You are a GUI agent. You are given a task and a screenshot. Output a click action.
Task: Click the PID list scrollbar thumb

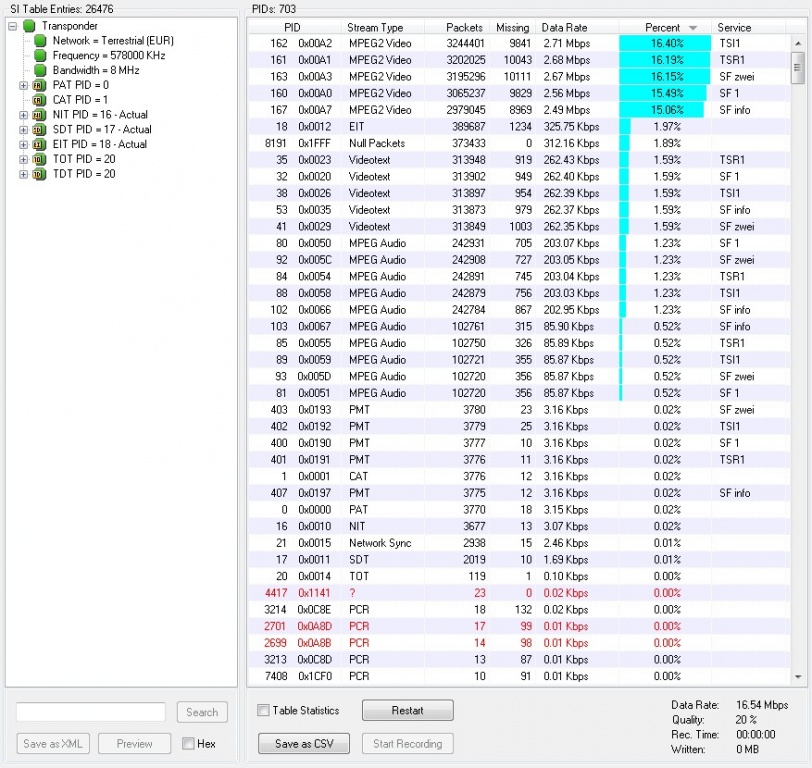(x=798, y=67)
